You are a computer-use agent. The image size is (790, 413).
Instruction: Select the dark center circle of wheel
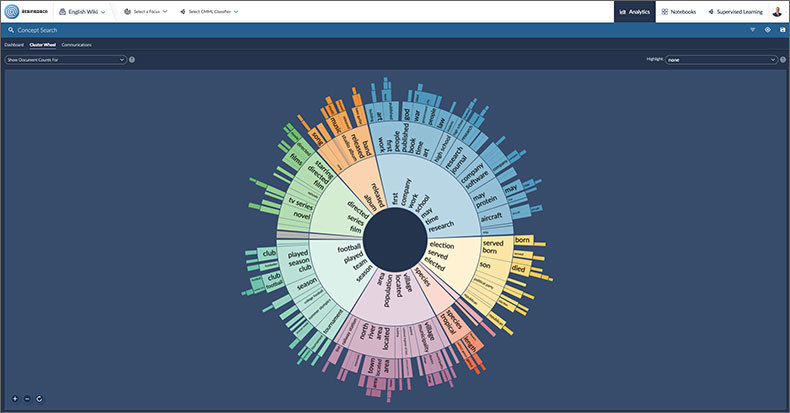point(395,240)
